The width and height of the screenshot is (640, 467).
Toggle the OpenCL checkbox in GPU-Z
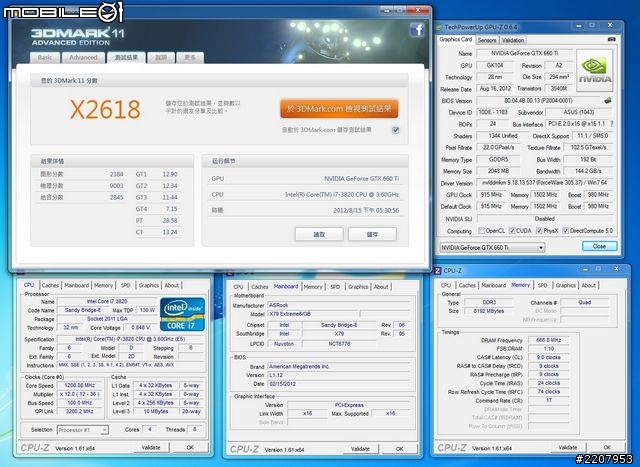(x=481, y=231)
